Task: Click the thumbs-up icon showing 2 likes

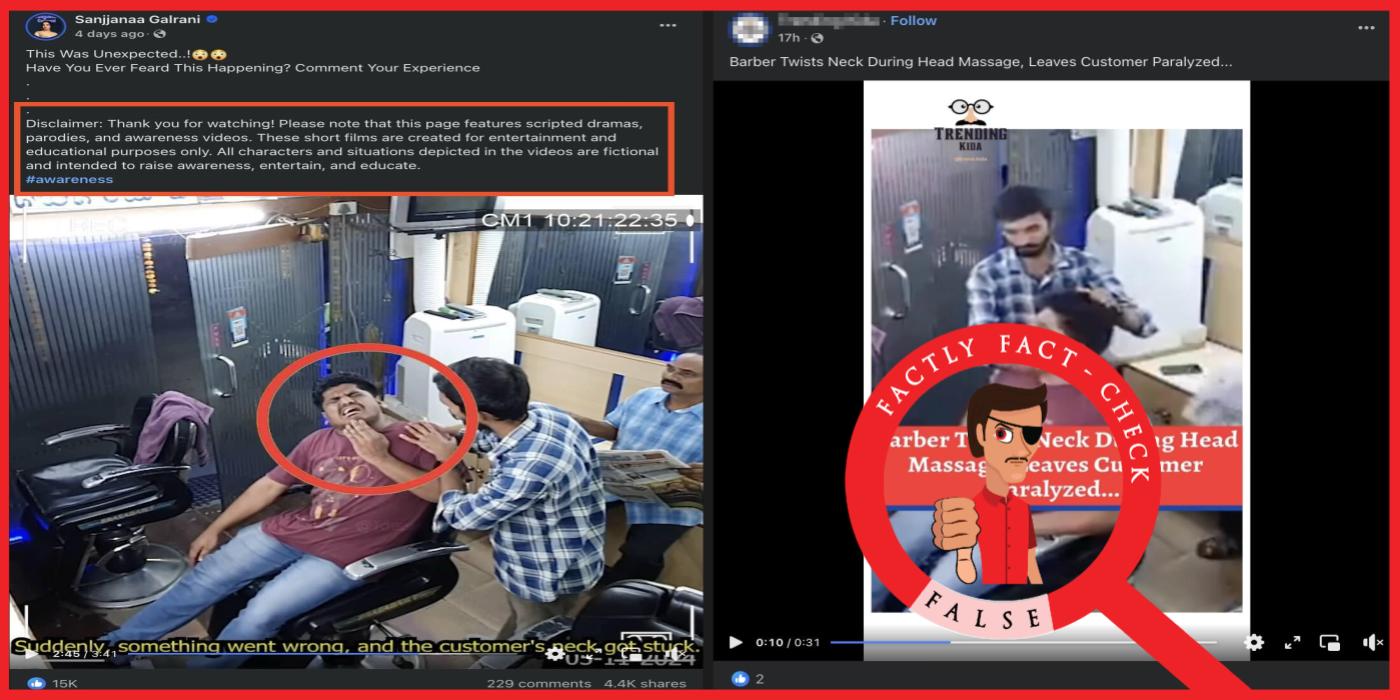Action: point(740,679)
